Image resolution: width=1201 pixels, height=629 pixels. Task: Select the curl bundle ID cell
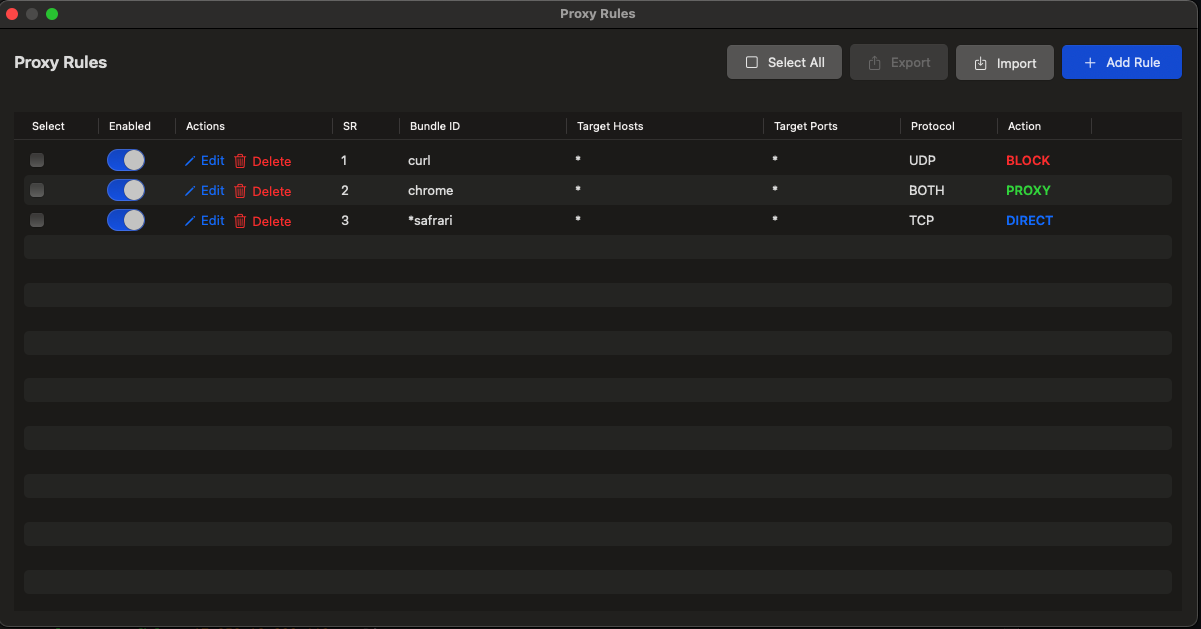(x=419, y=160)
